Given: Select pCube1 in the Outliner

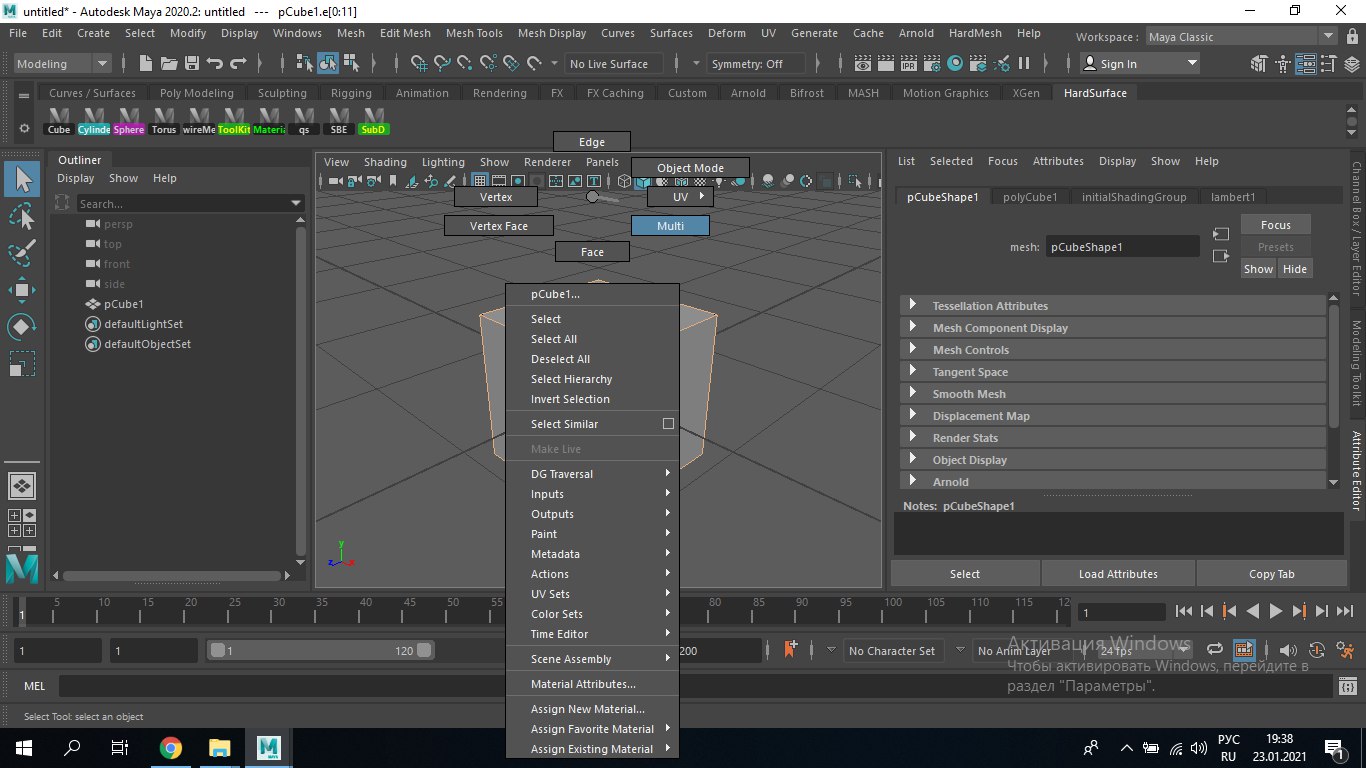Looking at the screenshot, I should [x=124, y=304].
